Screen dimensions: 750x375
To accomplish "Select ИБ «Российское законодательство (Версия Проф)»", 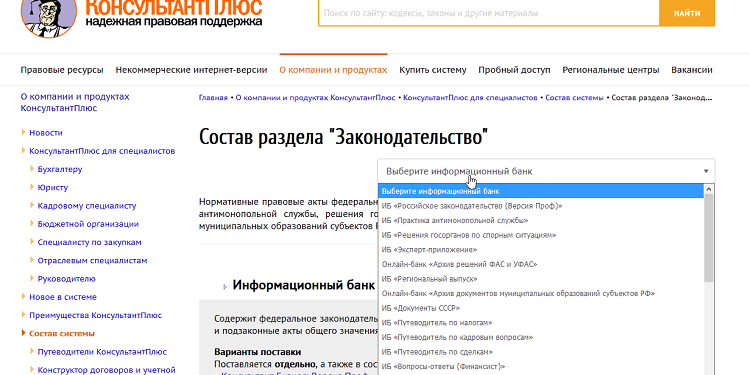I will (x=541, y=206).
